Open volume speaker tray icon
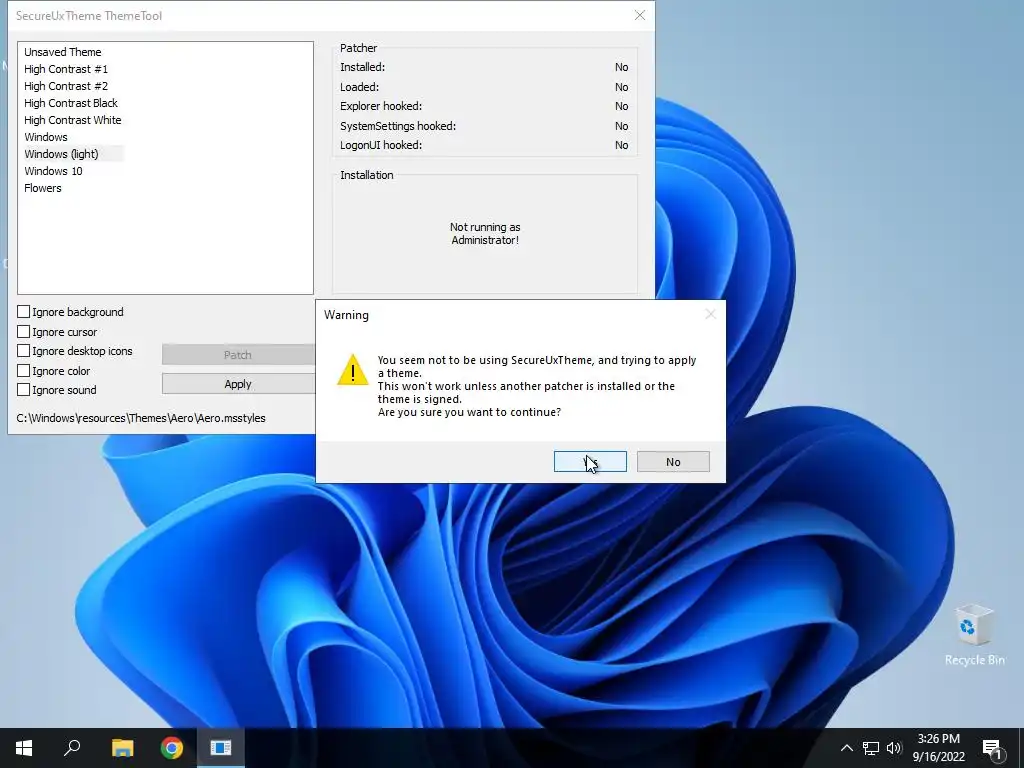This screenshot has width=1024, height=768. (894, 748)
